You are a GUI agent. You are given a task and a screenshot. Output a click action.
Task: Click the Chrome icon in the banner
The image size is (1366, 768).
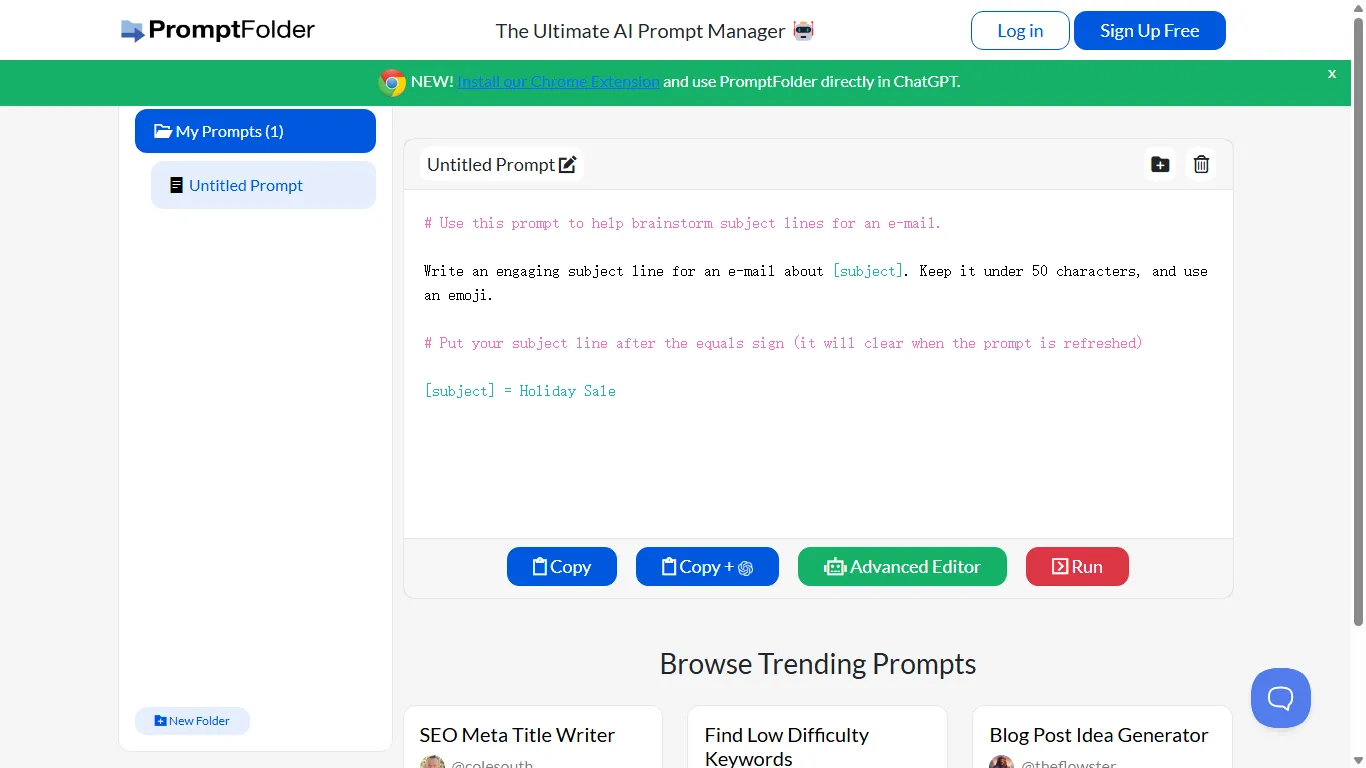(390, 82)
